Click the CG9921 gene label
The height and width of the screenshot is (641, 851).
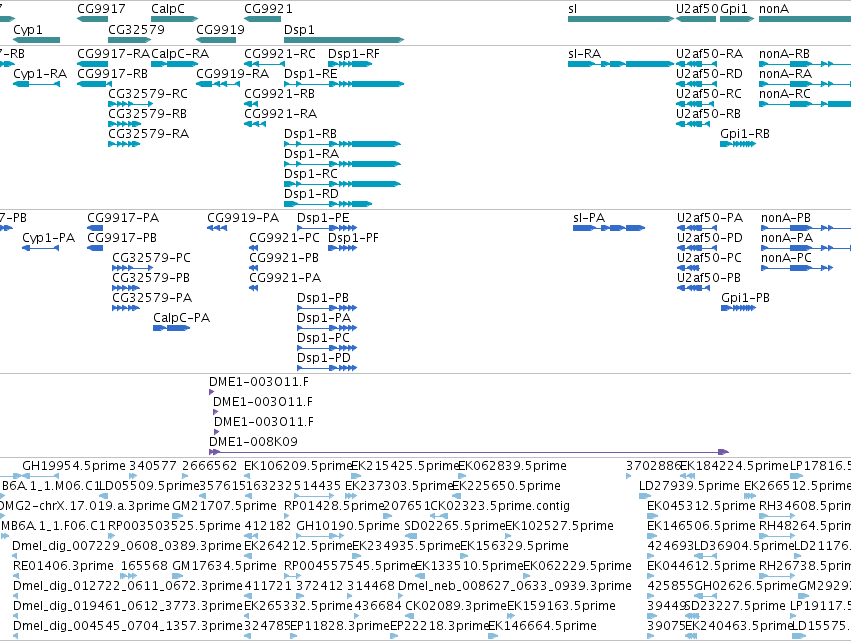268,9
